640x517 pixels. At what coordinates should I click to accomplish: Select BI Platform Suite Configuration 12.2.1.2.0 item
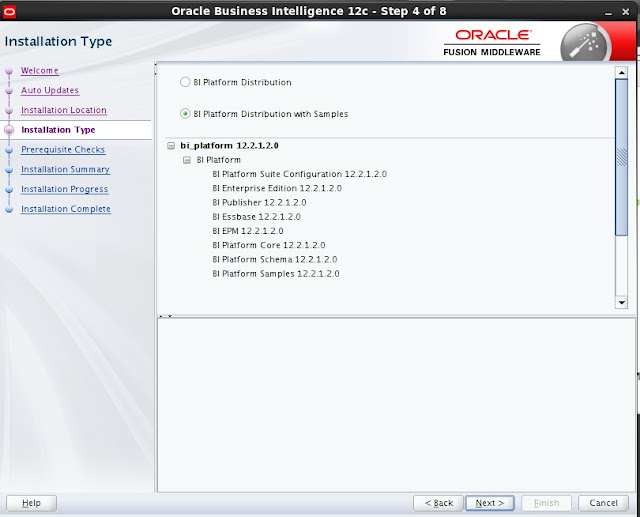click(300, 174)
